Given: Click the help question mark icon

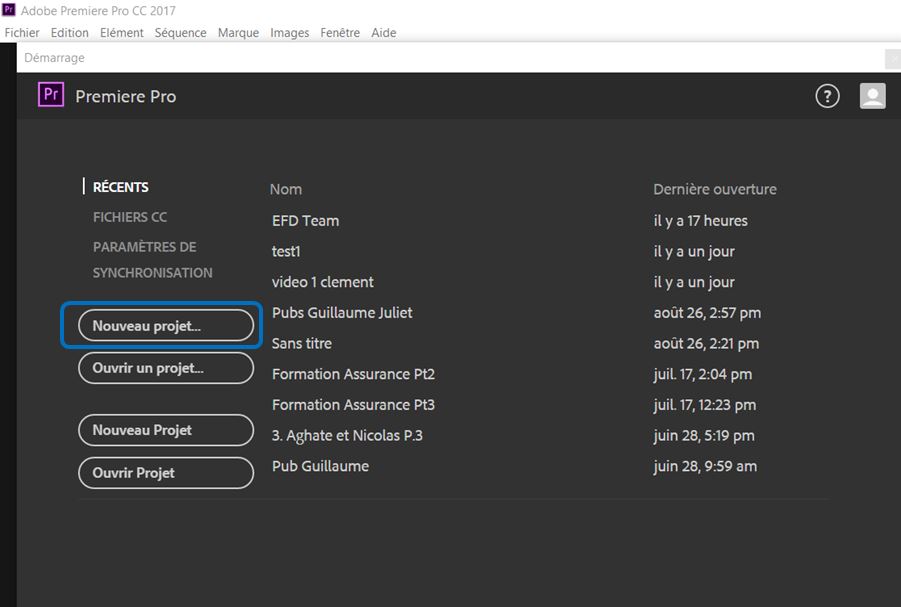Looking at the screenshot, I should coord(827,96).
